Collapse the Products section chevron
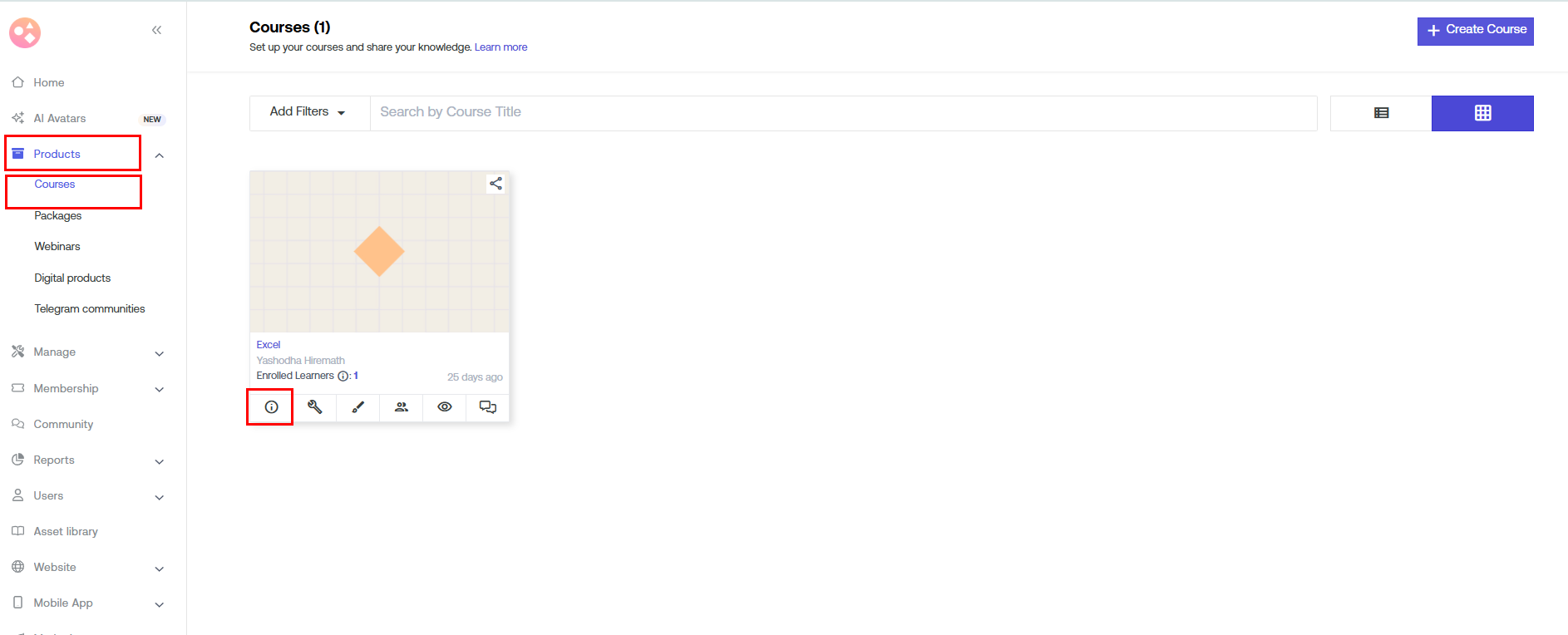1568x635 pixels. point(160,155)
